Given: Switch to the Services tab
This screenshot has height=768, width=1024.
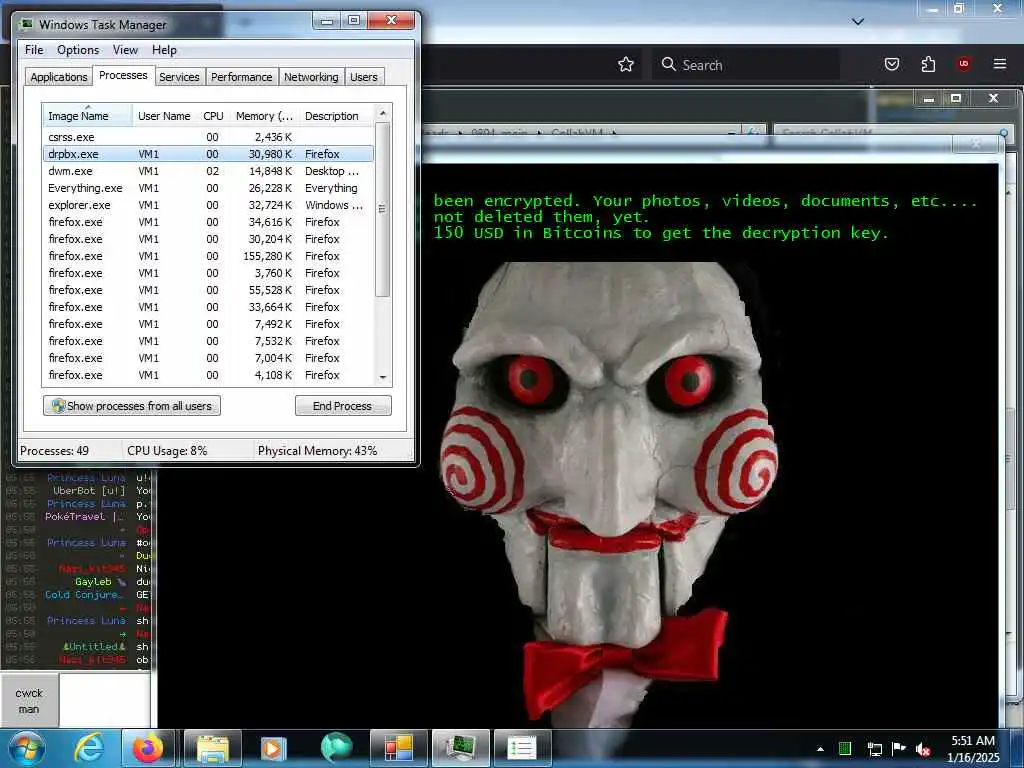Looking at the screenshot, I should (x=179, y=77).
